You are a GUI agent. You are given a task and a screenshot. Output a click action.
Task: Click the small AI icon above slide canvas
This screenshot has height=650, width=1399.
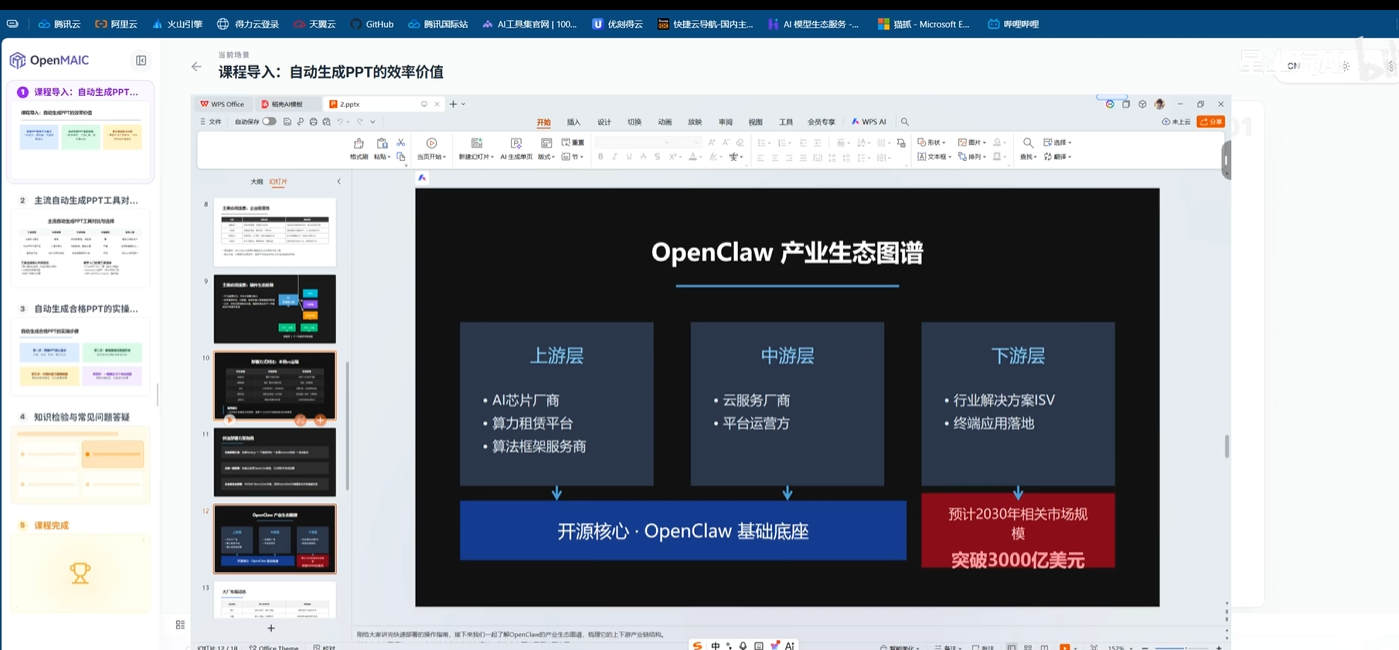(x=422, y=178)
